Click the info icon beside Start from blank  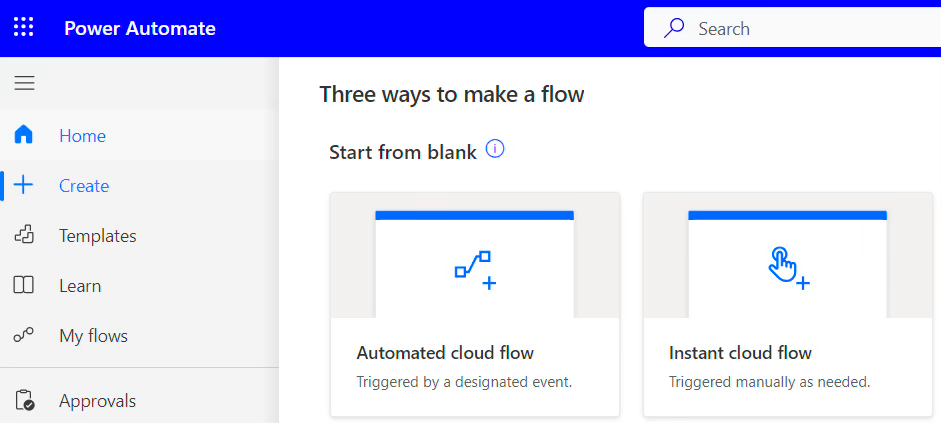pos(495,150)
